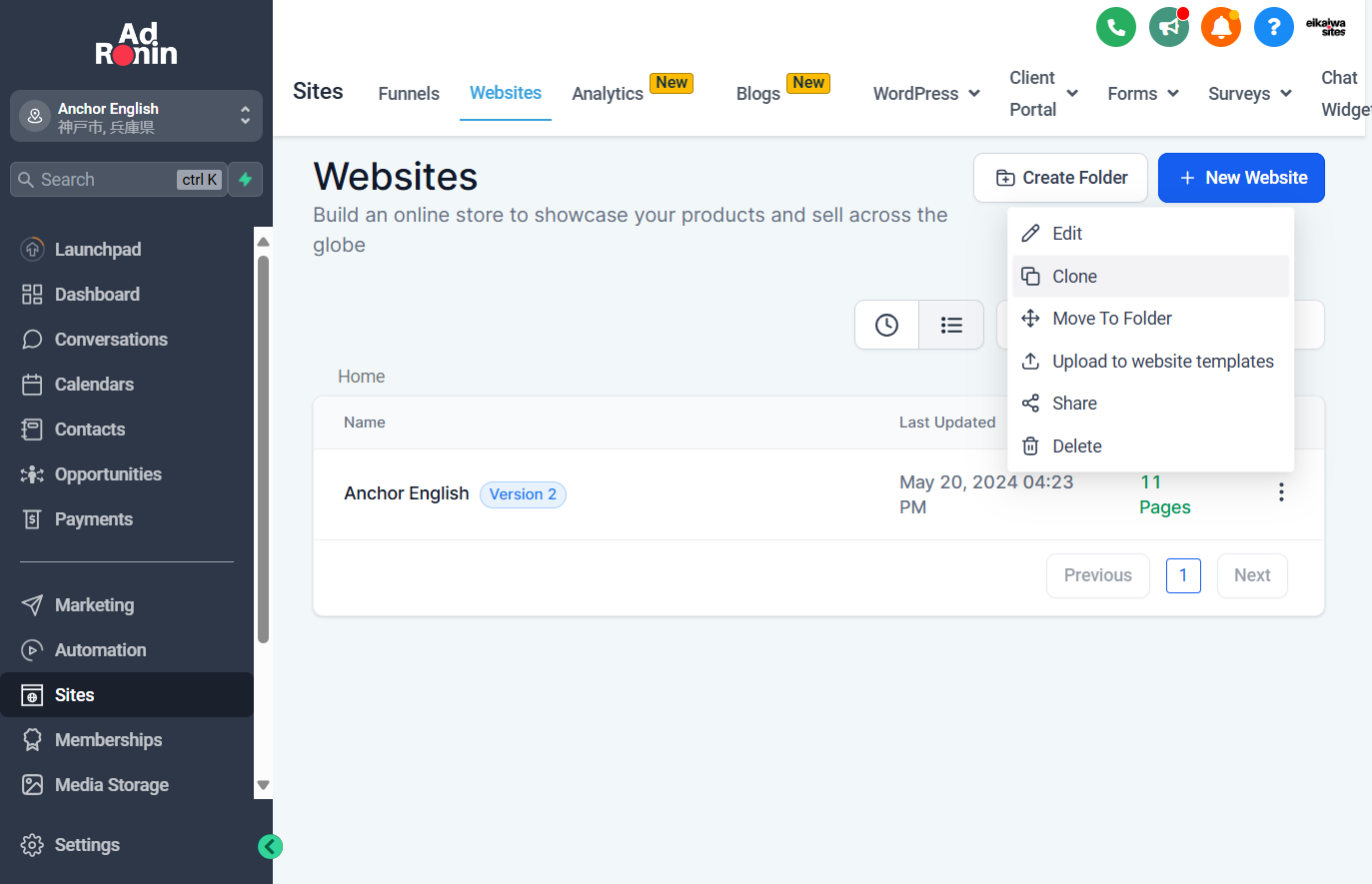Image resolution: width=1372 pixels, height=884 pixels.
Task: Expand the Surveys dropdown
Action: (x=1250, y=94)
